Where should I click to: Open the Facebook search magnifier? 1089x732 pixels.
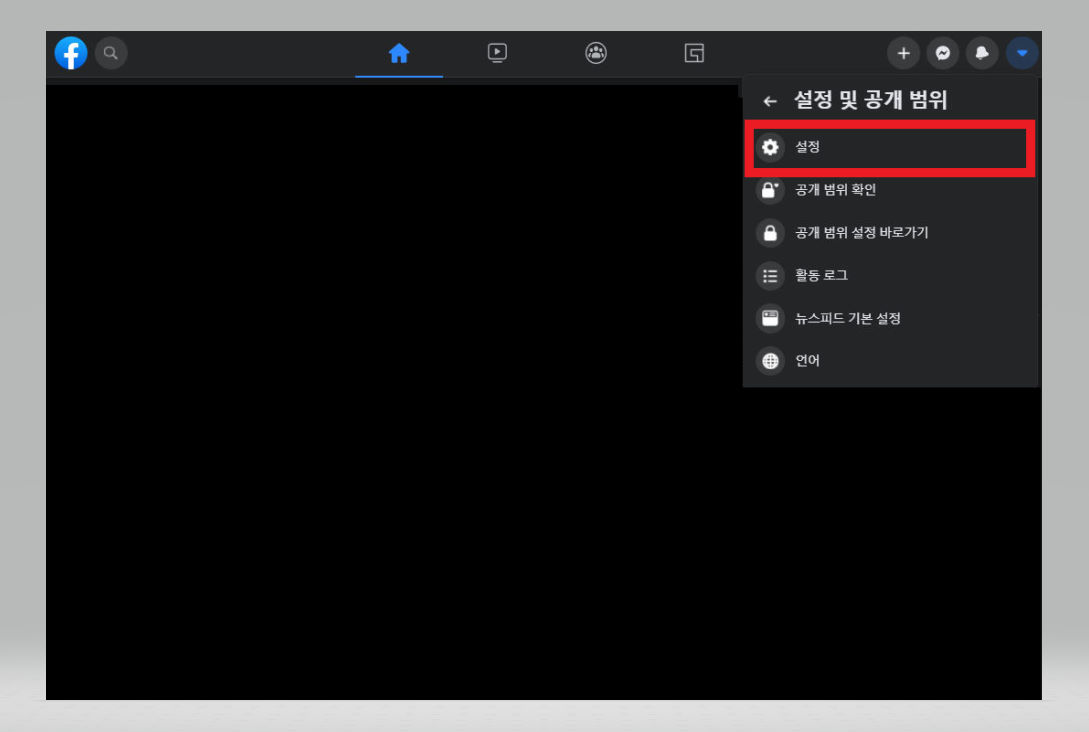click(110, 53)
